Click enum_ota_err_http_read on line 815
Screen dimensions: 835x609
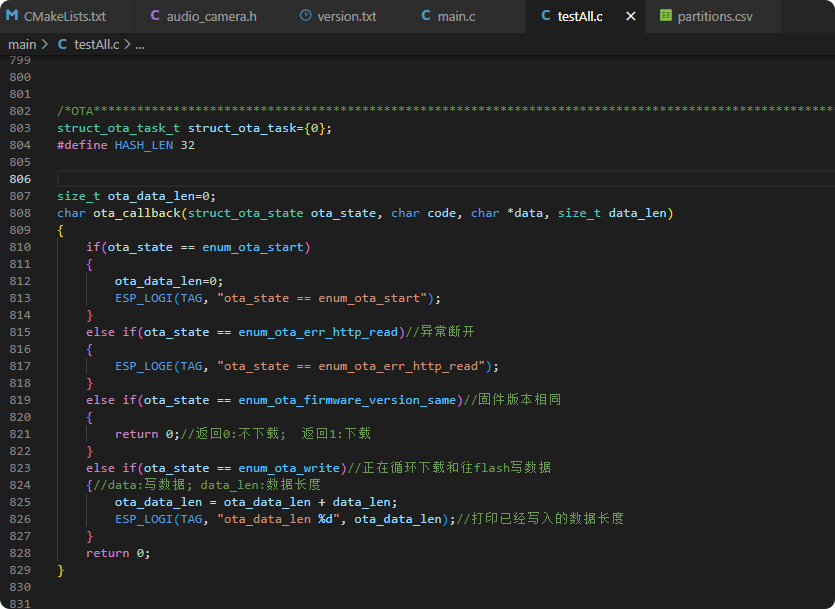point(318,332)
